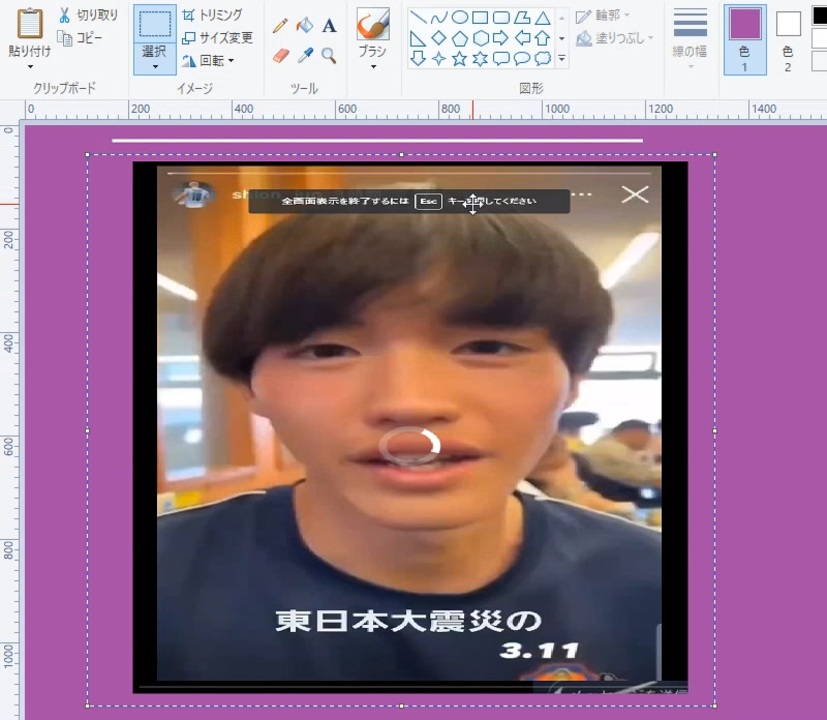The height and width of the screenshot is (720, 827).
Task: Select the Eraser tool
Action: (281, 55)
